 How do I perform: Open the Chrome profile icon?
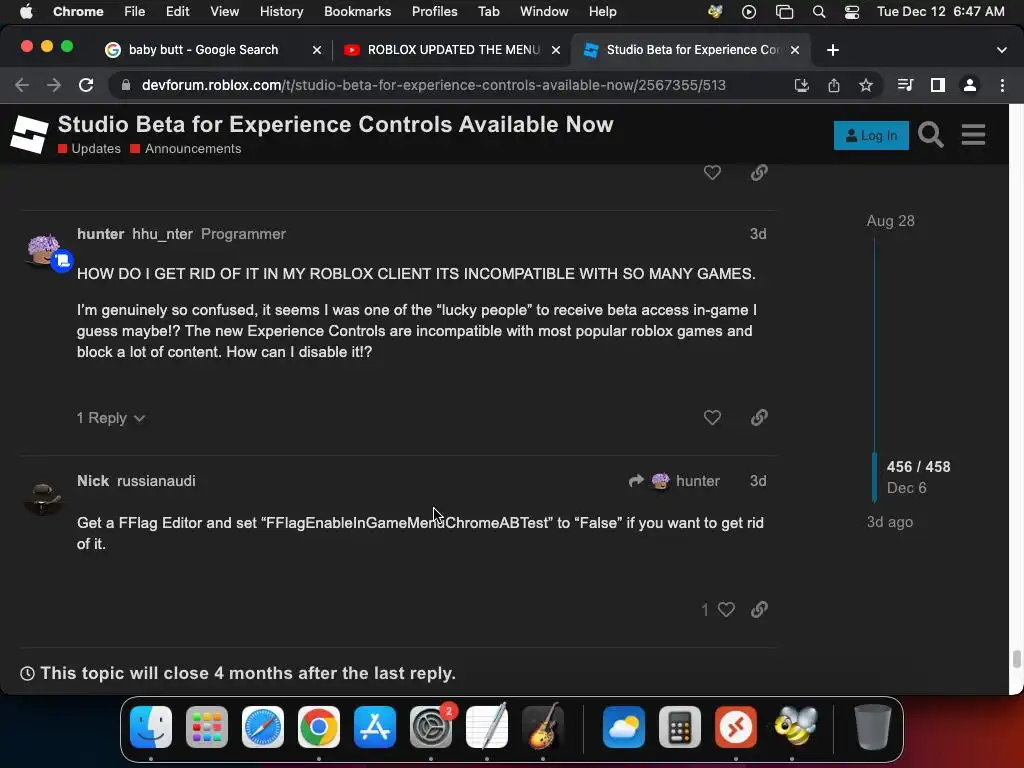pyautogui.click(x=970, y=85)
